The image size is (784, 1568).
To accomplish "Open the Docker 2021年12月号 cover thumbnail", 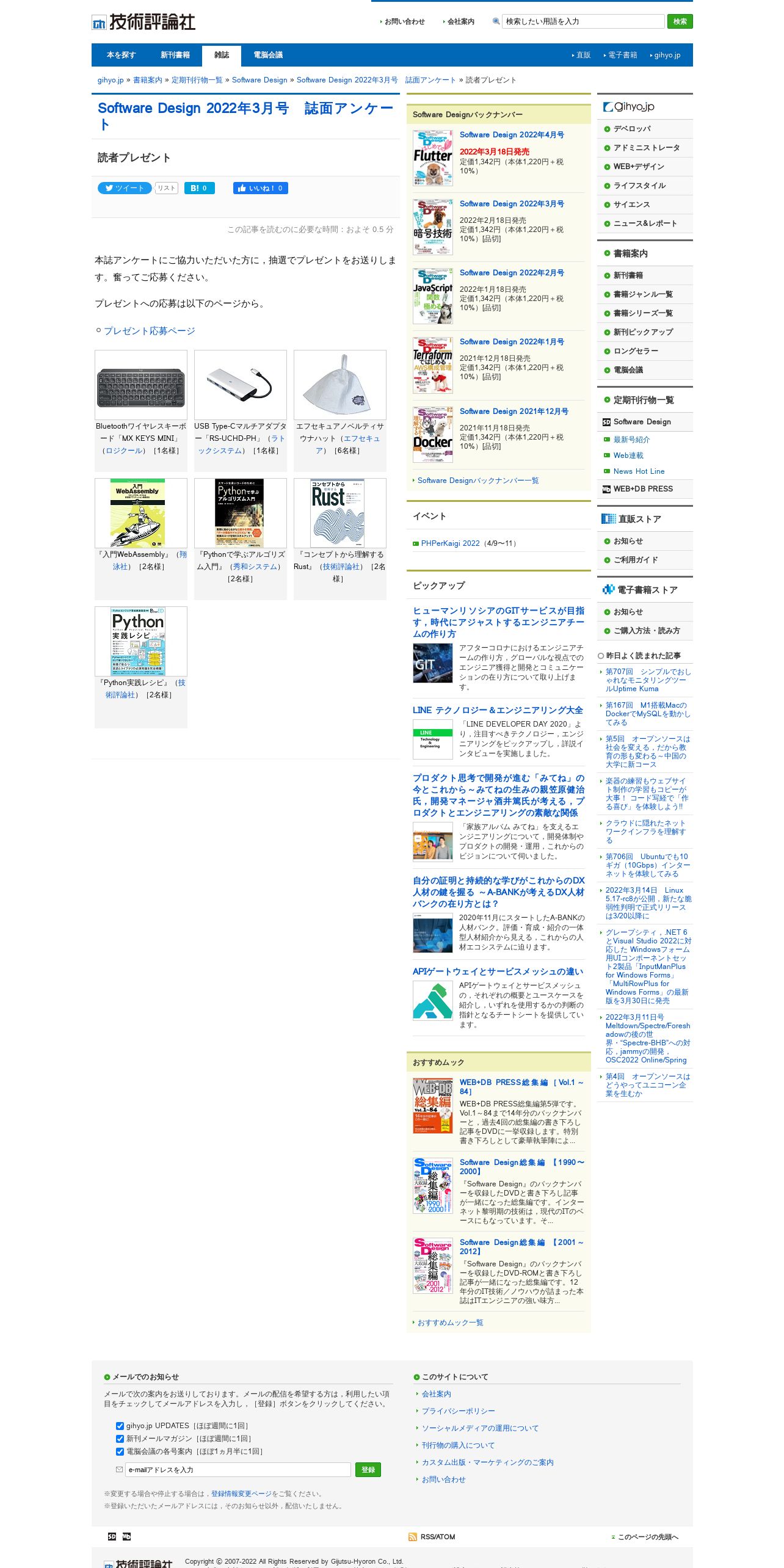I will [x=433, y=435].
